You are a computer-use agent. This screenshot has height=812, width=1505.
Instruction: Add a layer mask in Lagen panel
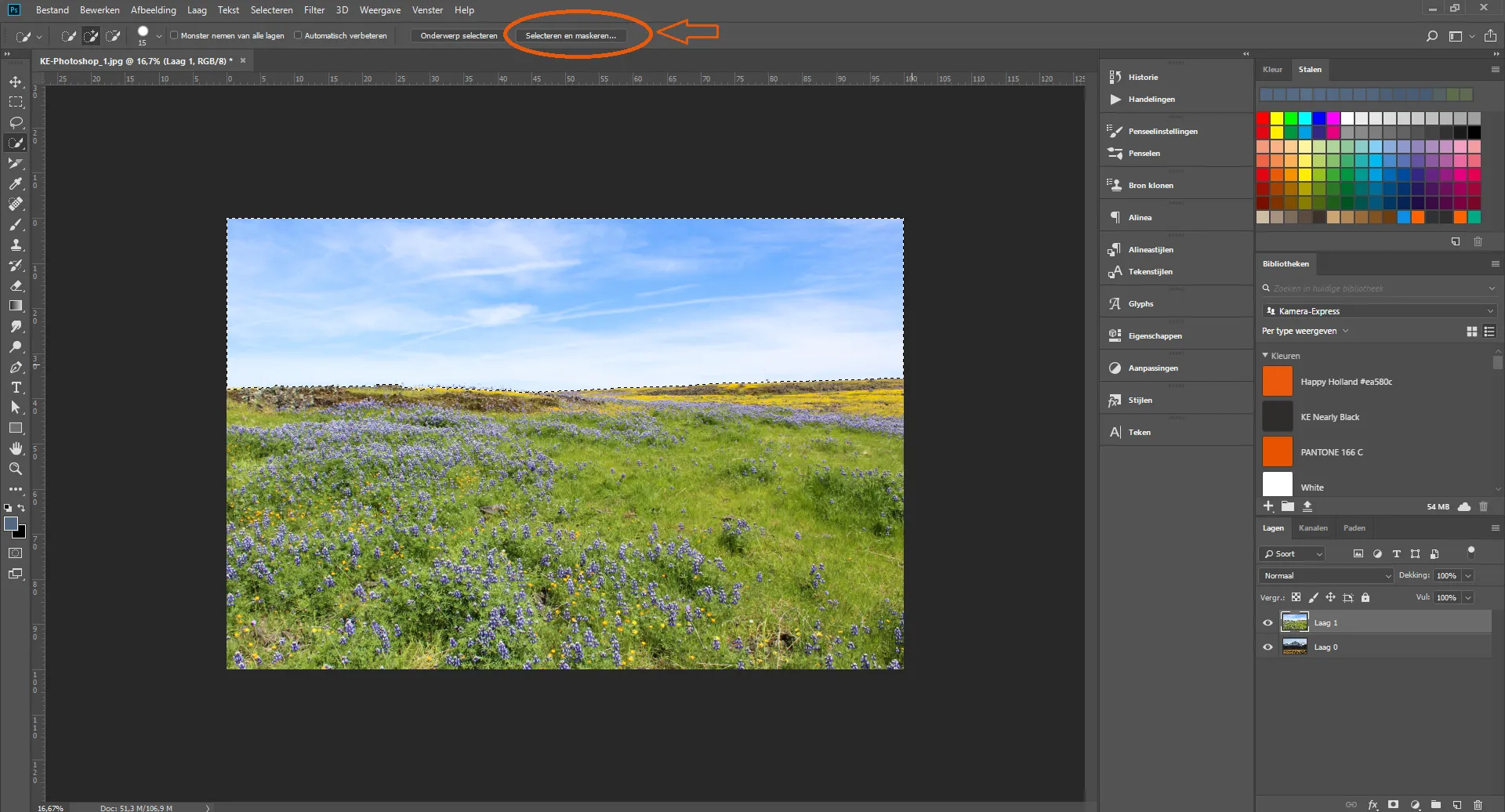coord(1393,805)
